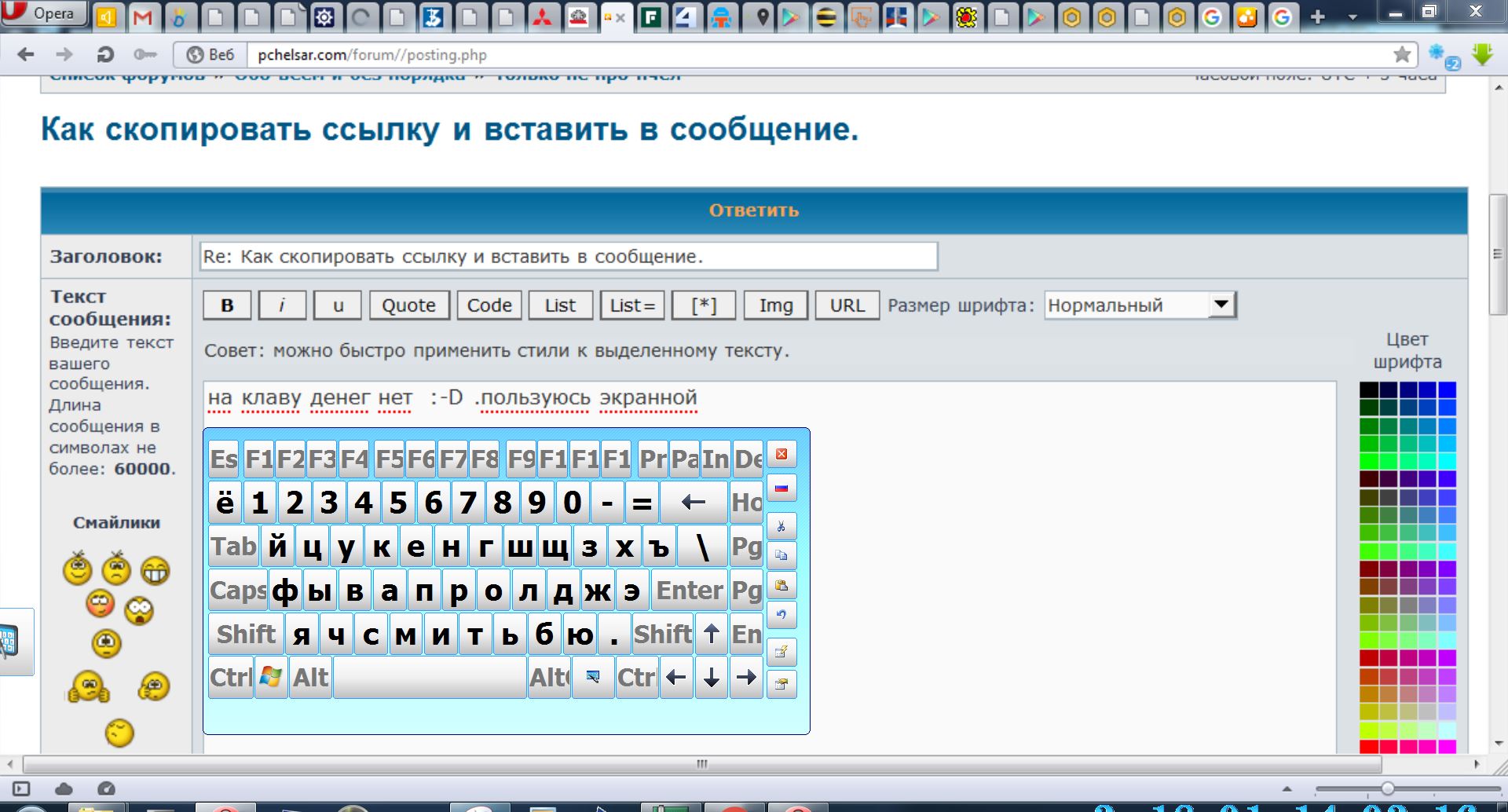Reload the page with the refresh icon
Image resolution: width=1508 pixels, height=812 pixels.
[104, 54]
